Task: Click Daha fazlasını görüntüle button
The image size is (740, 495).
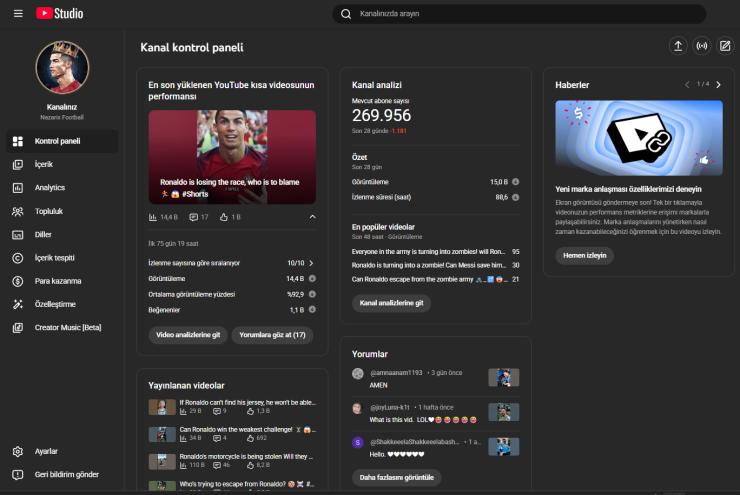Action: [x=396, y=478]
